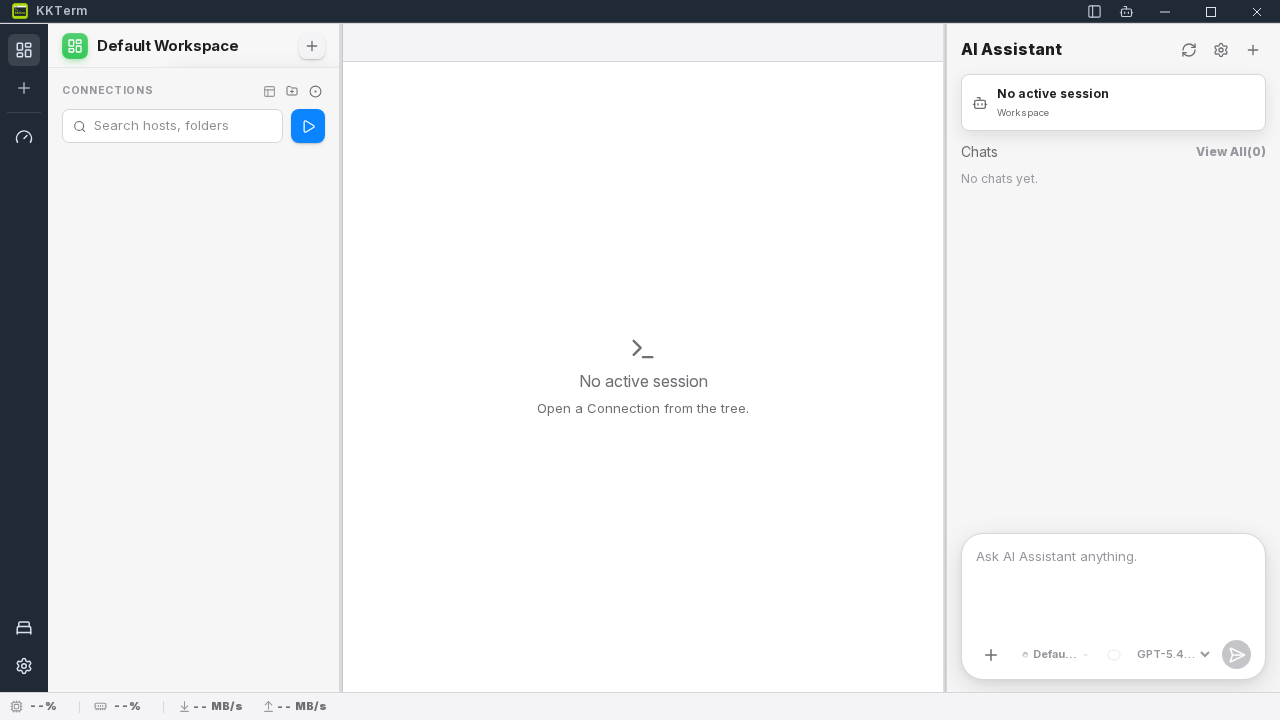This screenshot has width=1280, height=720.
Task: Click the No active session card
Action: [1113, 102]
